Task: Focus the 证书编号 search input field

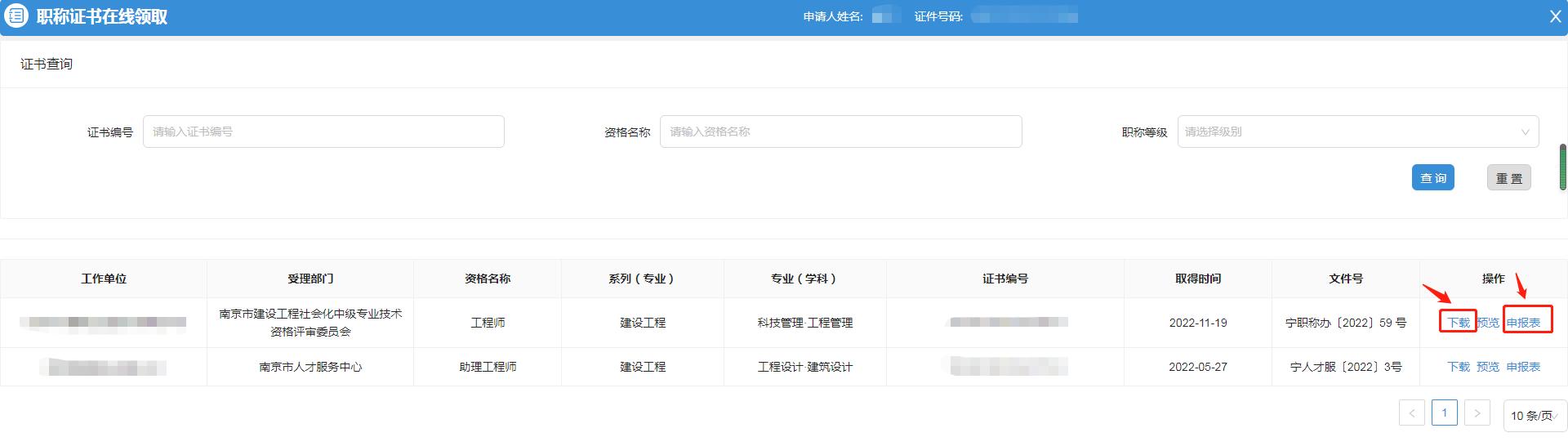Action: click(x=323, y=132)
